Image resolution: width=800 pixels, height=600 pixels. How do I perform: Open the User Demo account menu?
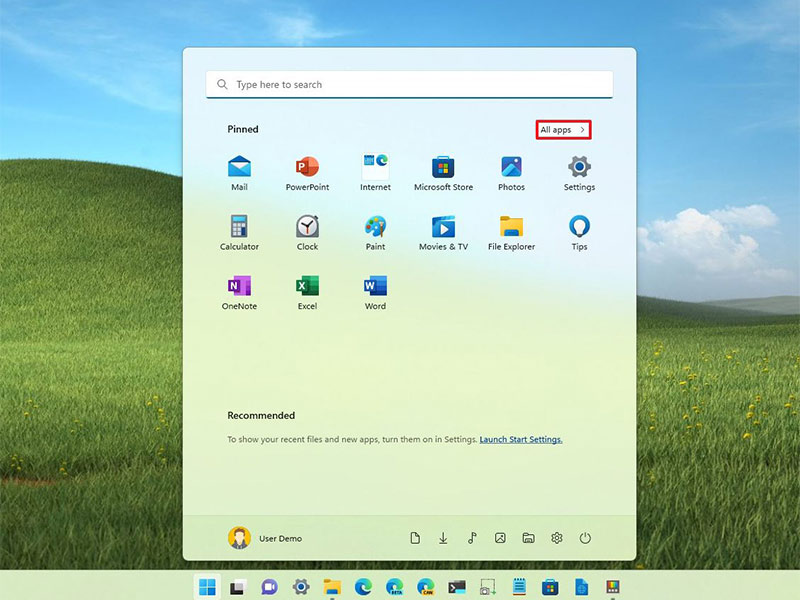265,538
